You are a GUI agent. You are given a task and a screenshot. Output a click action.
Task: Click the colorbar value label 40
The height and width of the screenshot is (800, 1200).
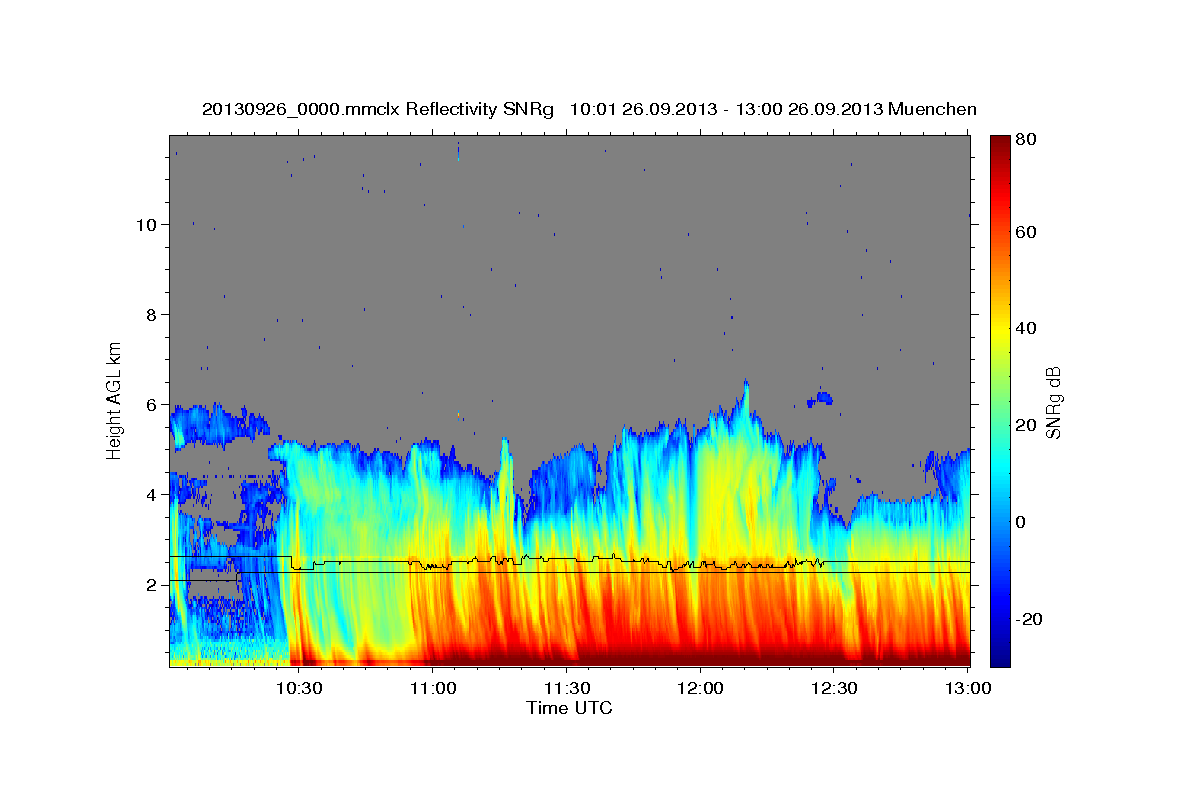click(x=1027, y=328)
